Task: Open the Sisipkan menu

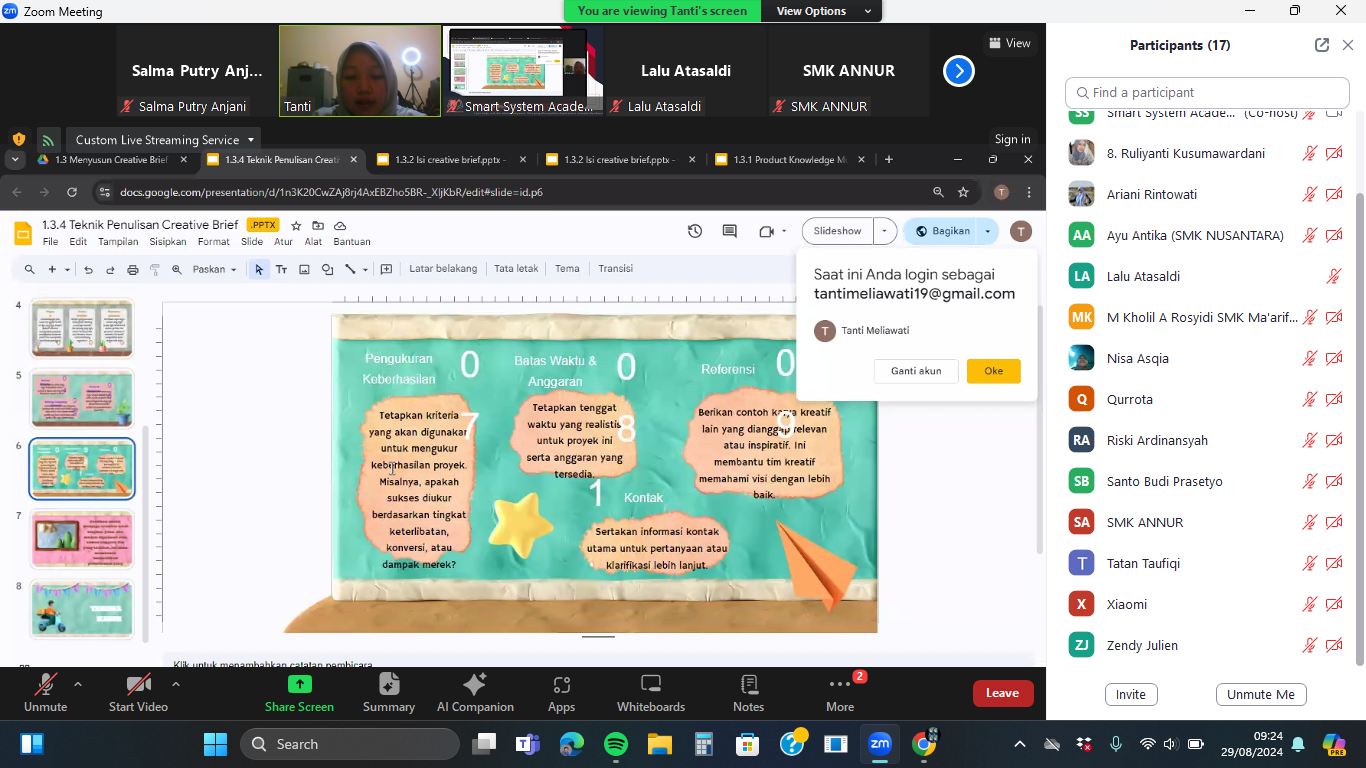Action: click(168, 242)
